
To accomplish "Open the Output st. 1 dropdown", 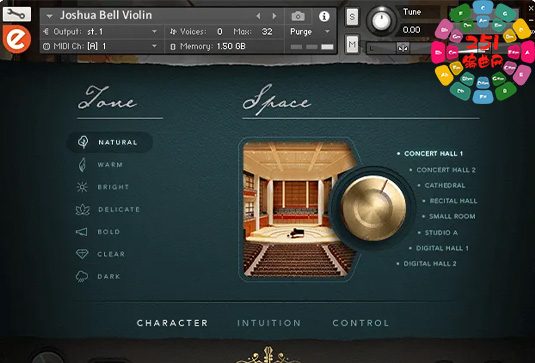I will 154,31.
